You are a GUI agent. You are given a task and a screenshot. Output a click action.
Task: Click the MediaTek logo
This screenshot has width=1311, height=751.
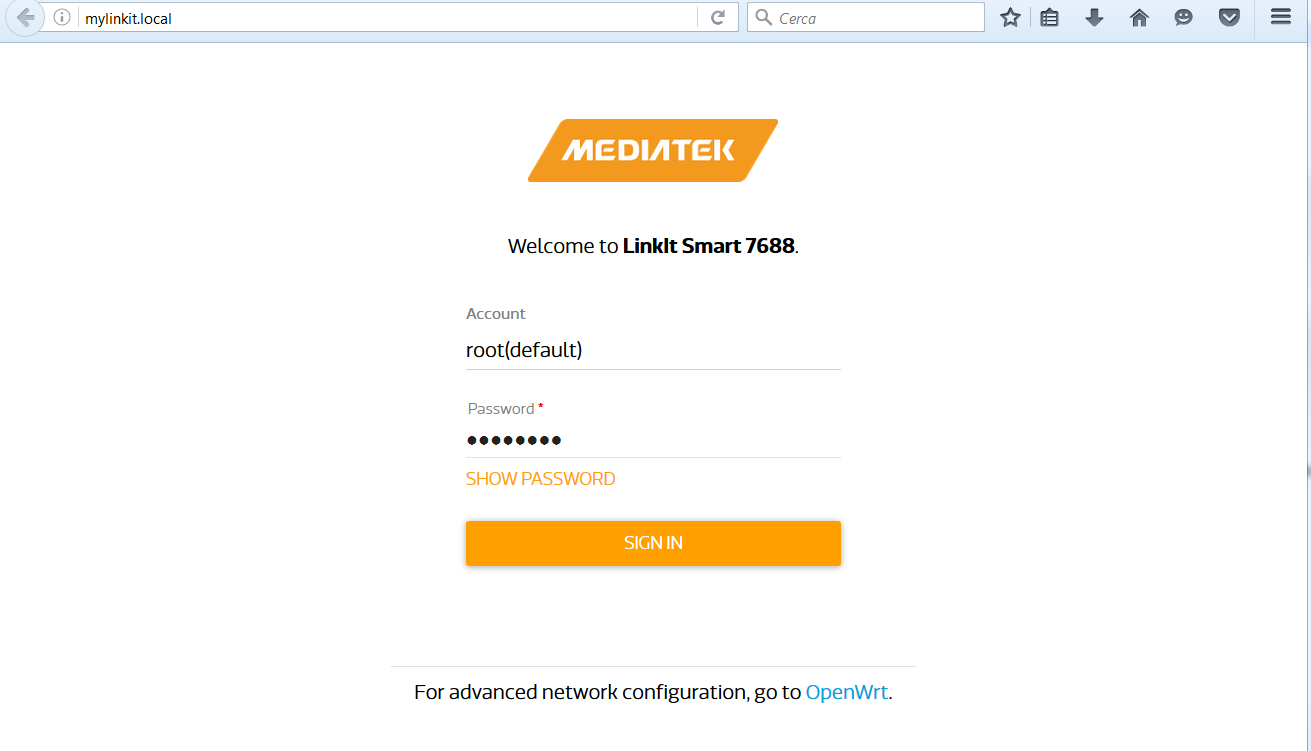[x=652, y=151]
